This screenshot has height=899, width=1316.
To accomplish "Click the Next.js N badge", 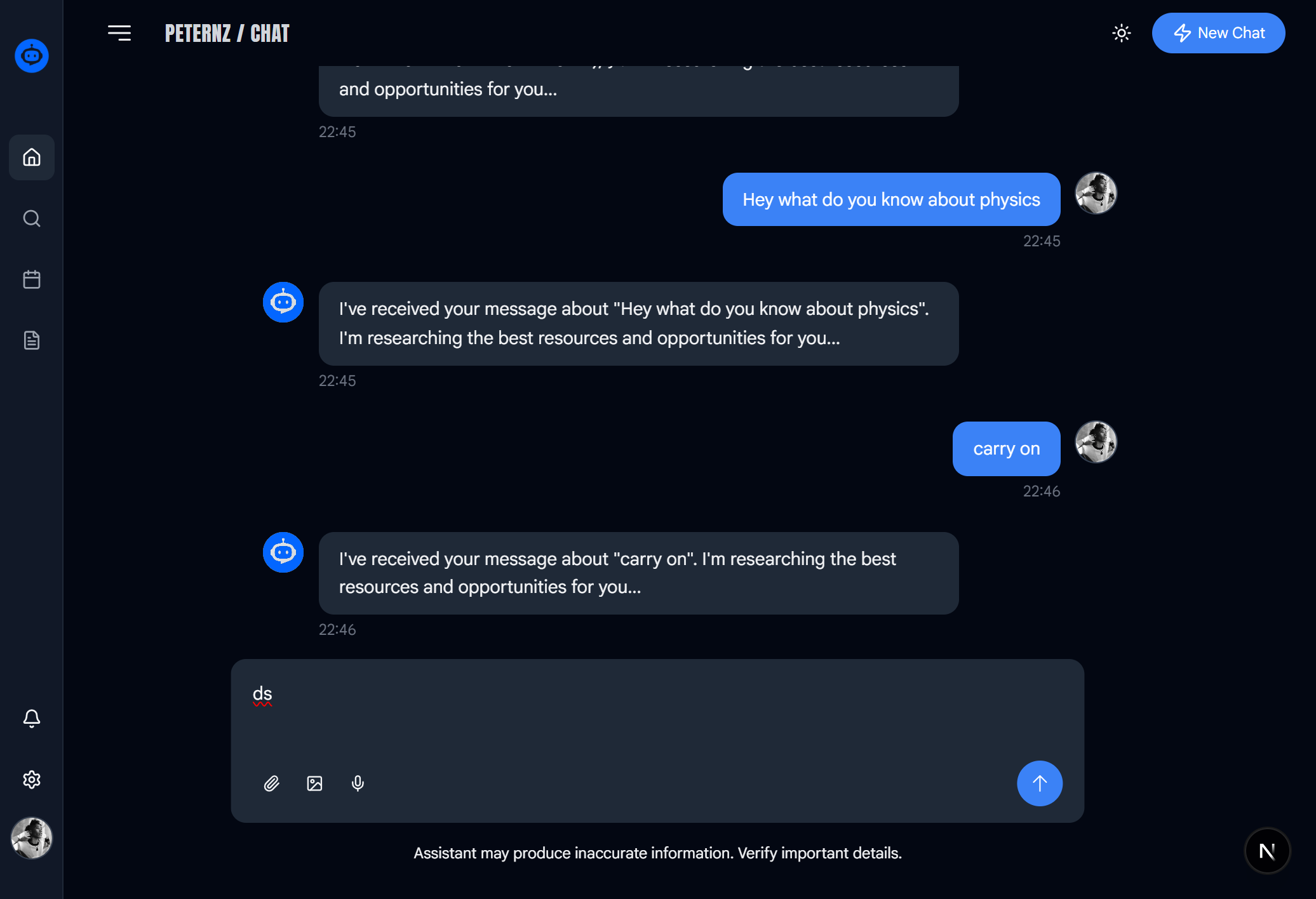I will click(x=1267, y=851).
